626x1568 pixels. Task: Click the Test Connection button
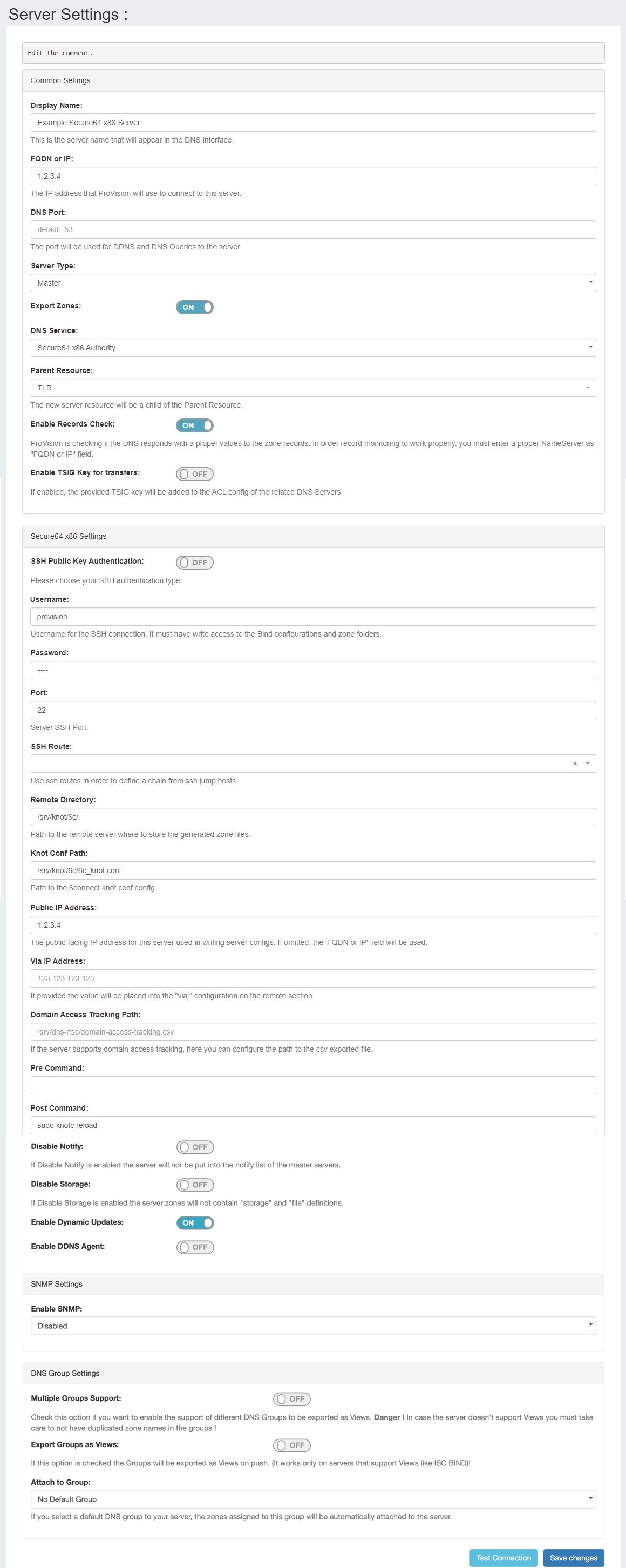click(503, 1558)
